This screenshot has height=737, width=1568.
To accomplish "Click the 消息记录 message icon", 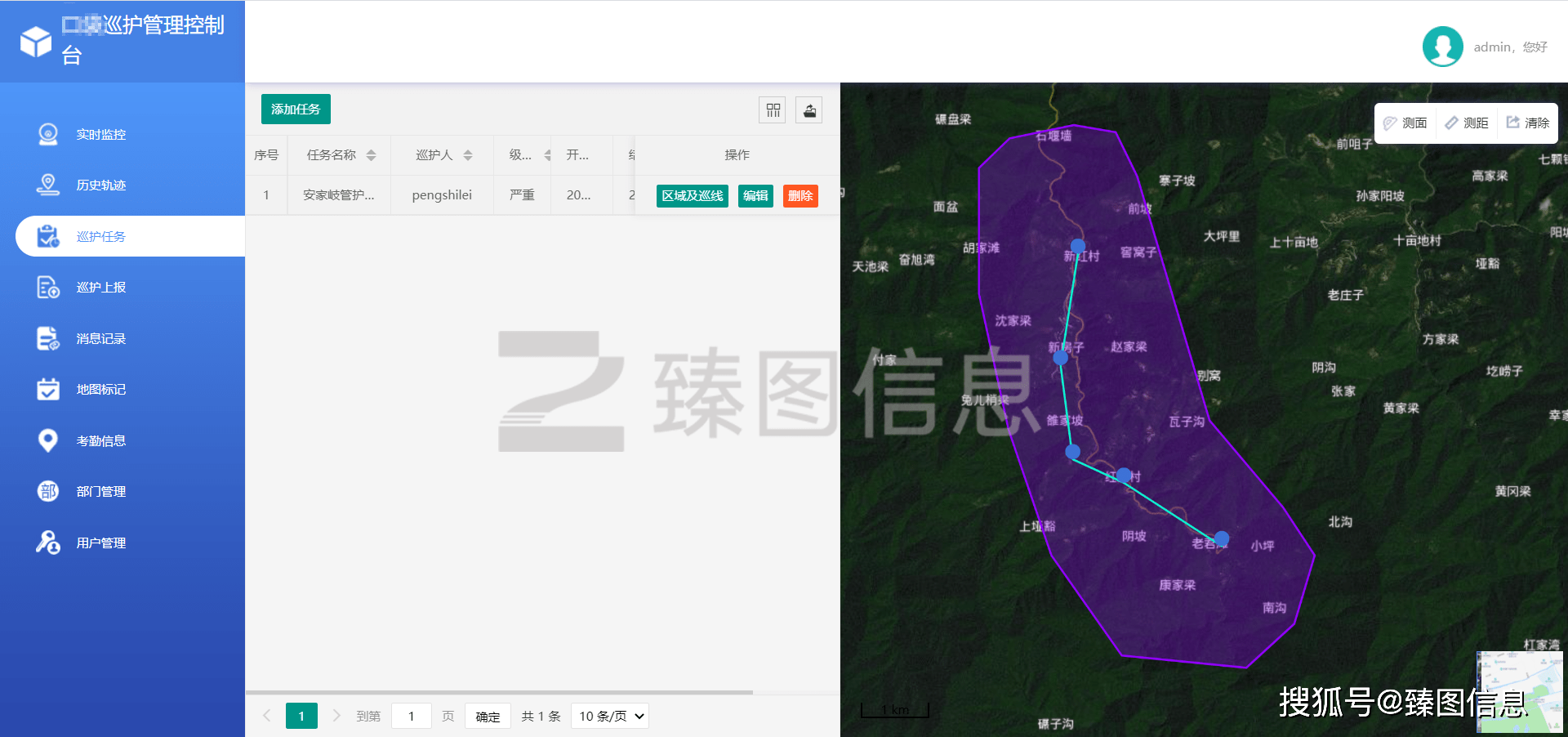I will [x=48, y=338].
